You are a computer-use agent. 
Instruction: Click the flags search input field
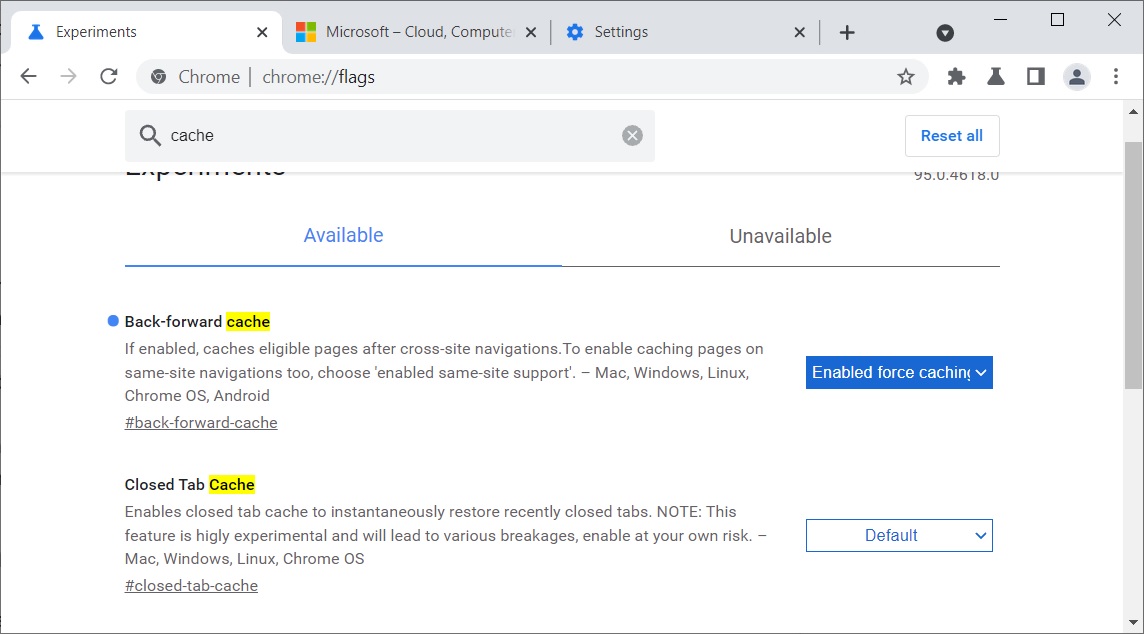(x=390, y=136)
